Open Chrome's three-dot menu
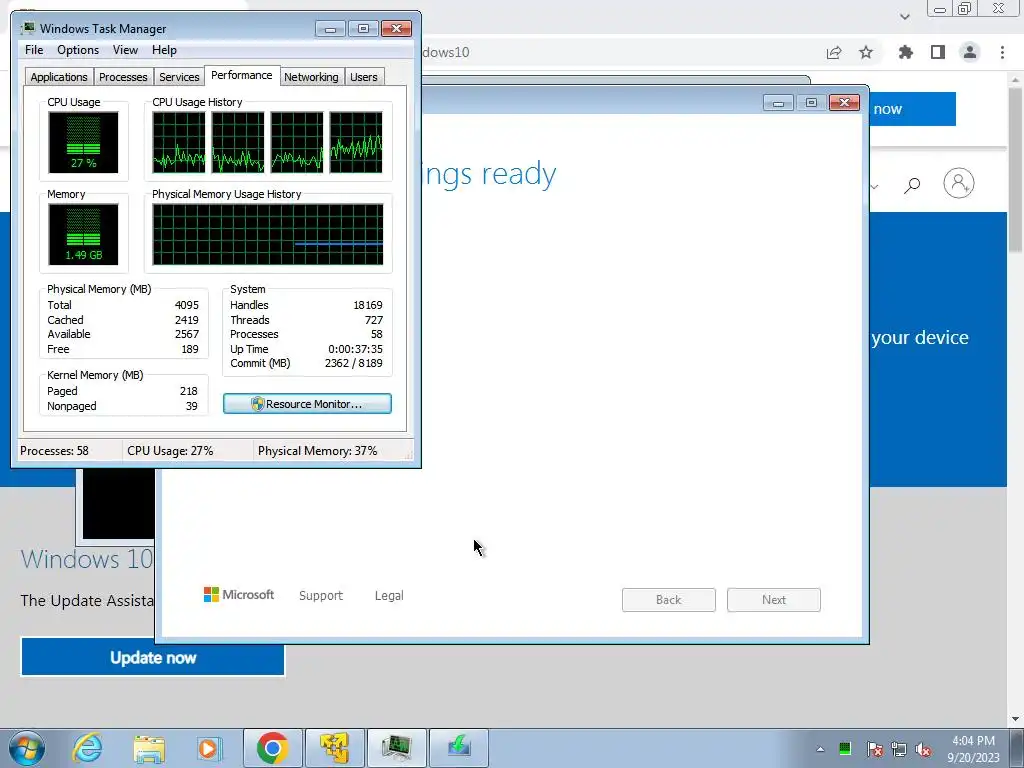Screen dimensions: 1024x768 click(1002, 52)
